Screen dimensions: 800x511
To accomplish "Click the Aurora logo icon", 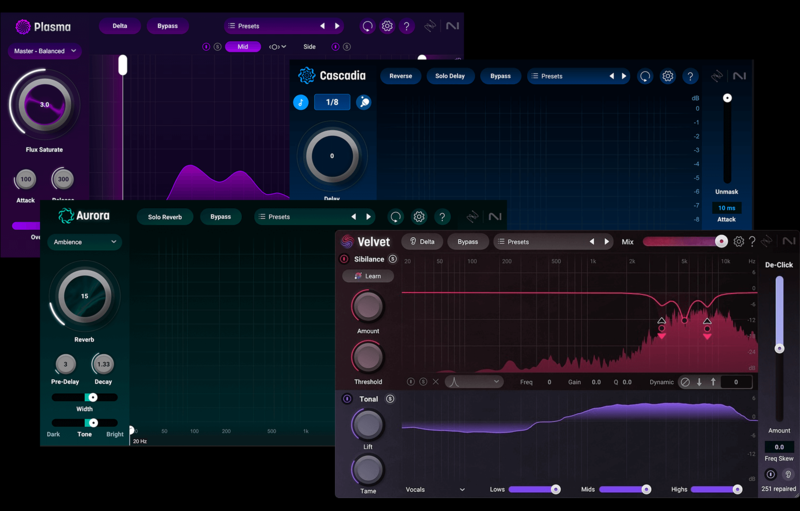I will (x=66, y=216).
